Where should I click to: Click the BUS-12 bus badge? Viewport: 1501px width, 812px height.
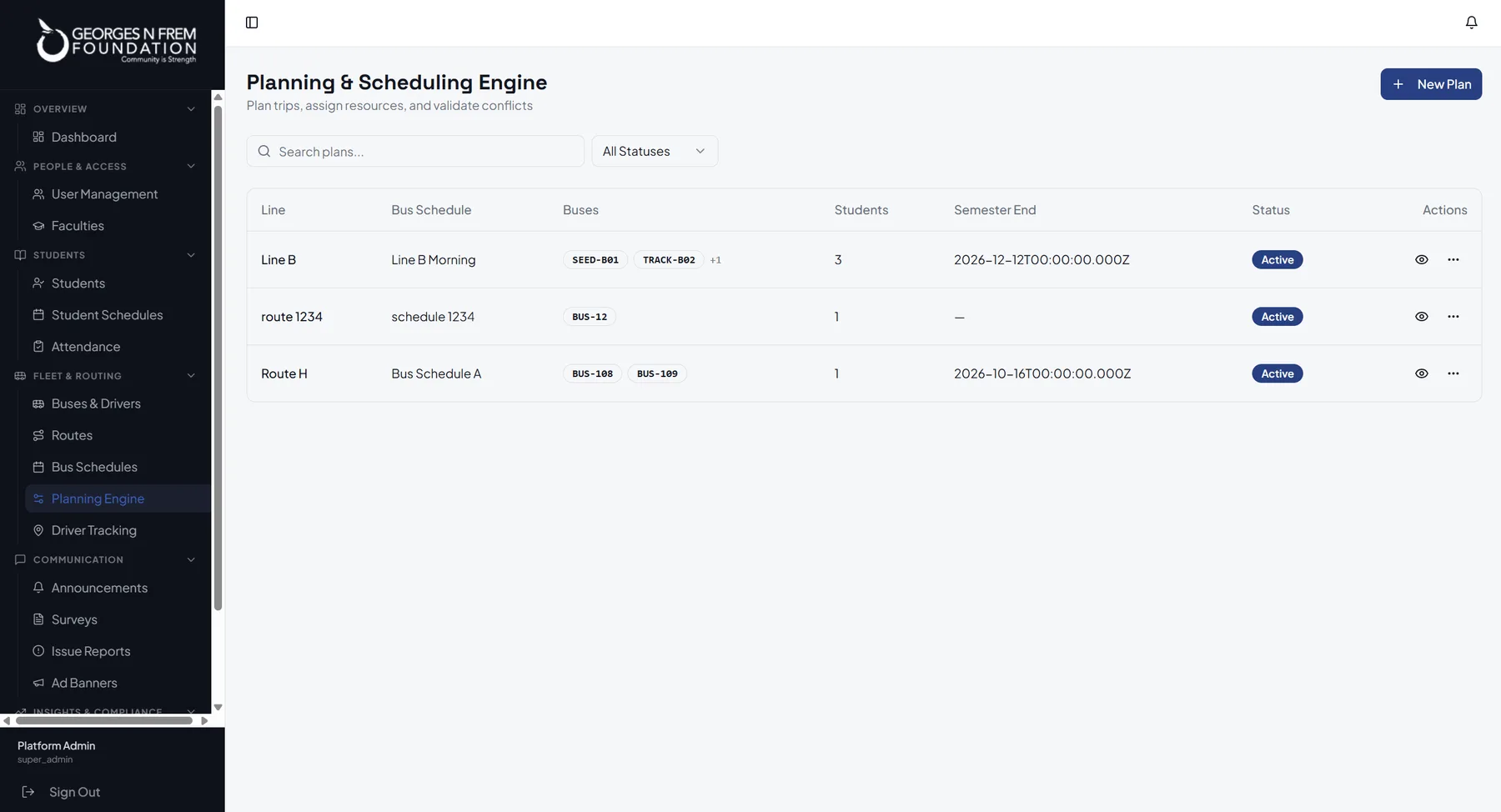coord(590,317)
